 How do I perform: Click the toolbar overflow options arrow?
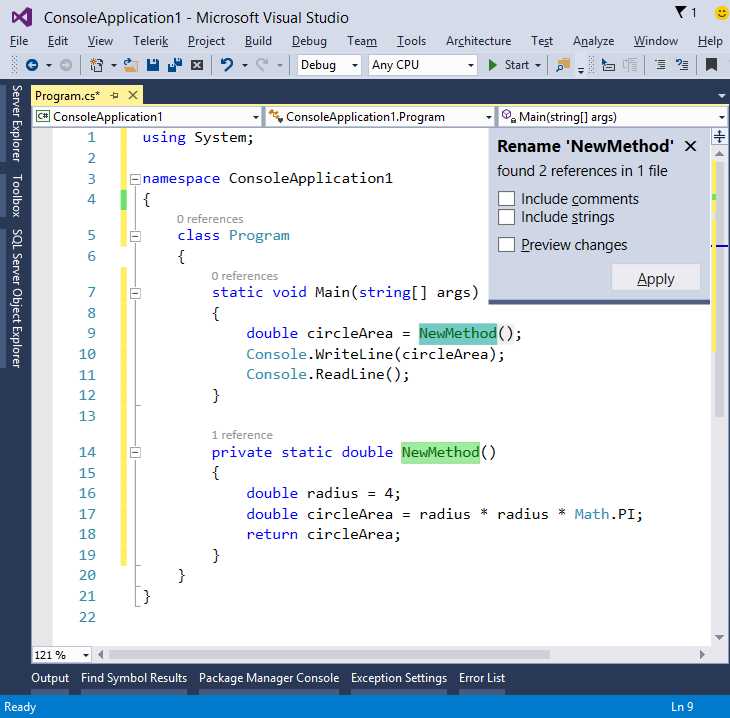tap(581, 71)
